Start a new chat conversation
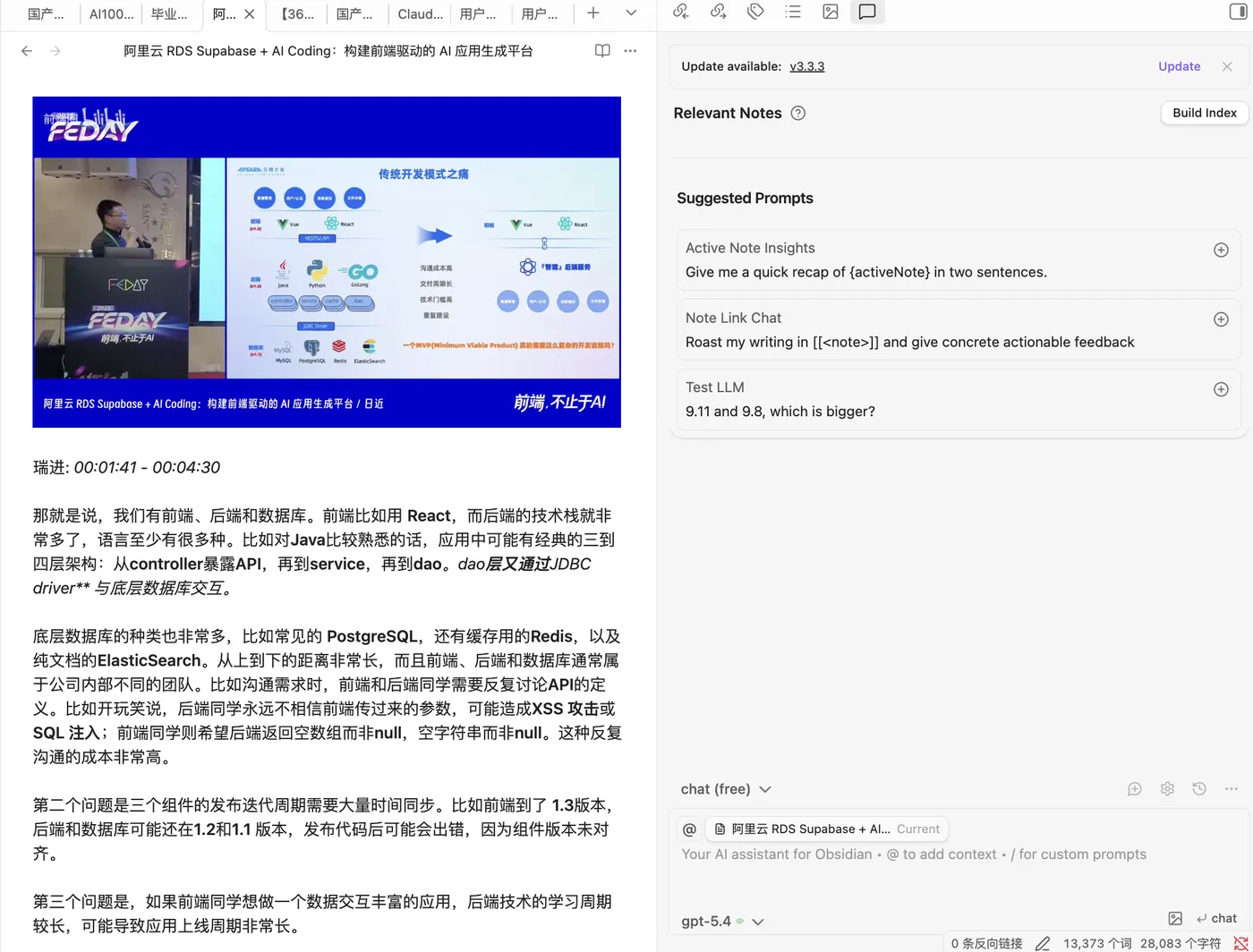1253x952 pixels. (1135, 789)
